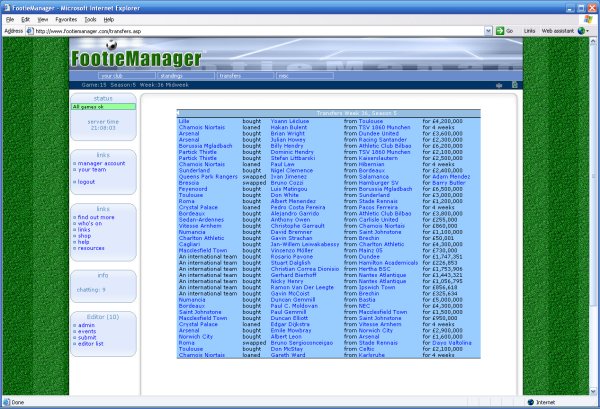Open the 'Feyenoord' club link
The width and height of the screenshot is (600, 409).
tap(193, 189)
